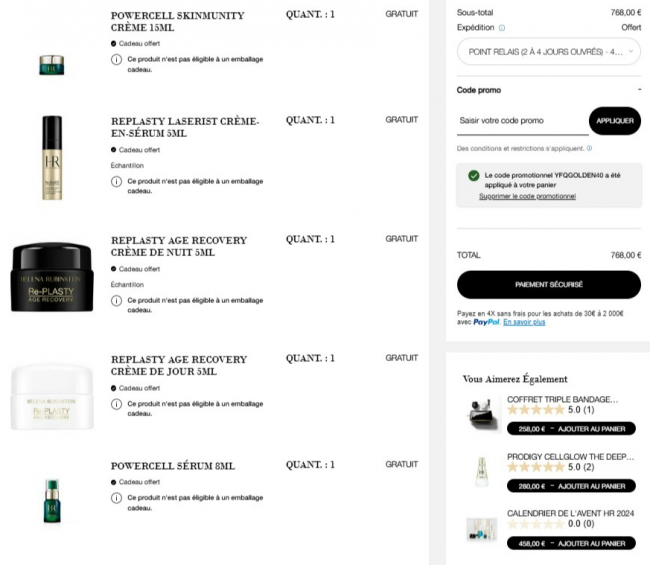
Task: Open the Powercell Sérum product image
Action: (x=52, y=501)
